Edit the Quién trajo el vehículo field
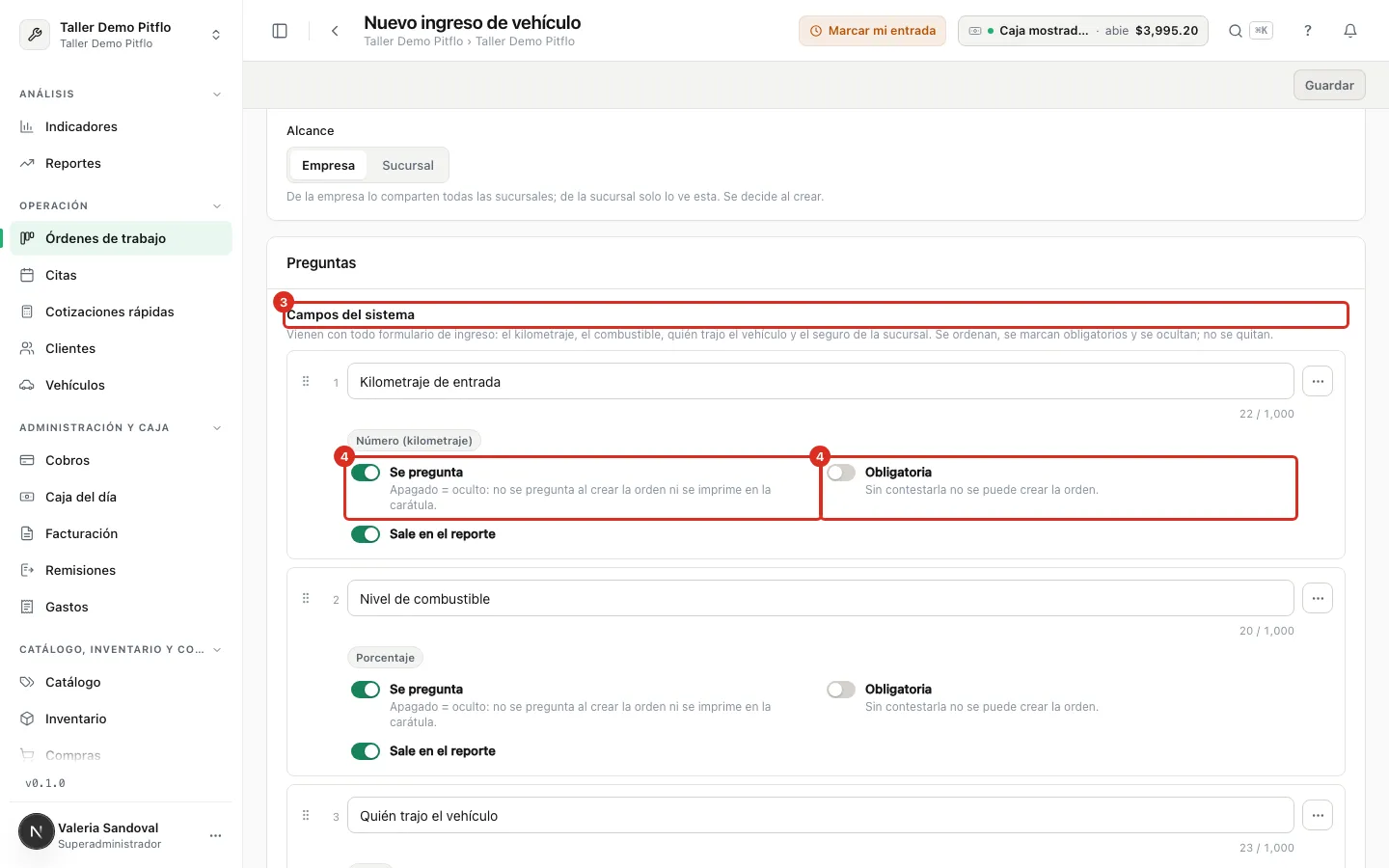The height and width of the screenshot is (868, 1389). coord(820,815)
